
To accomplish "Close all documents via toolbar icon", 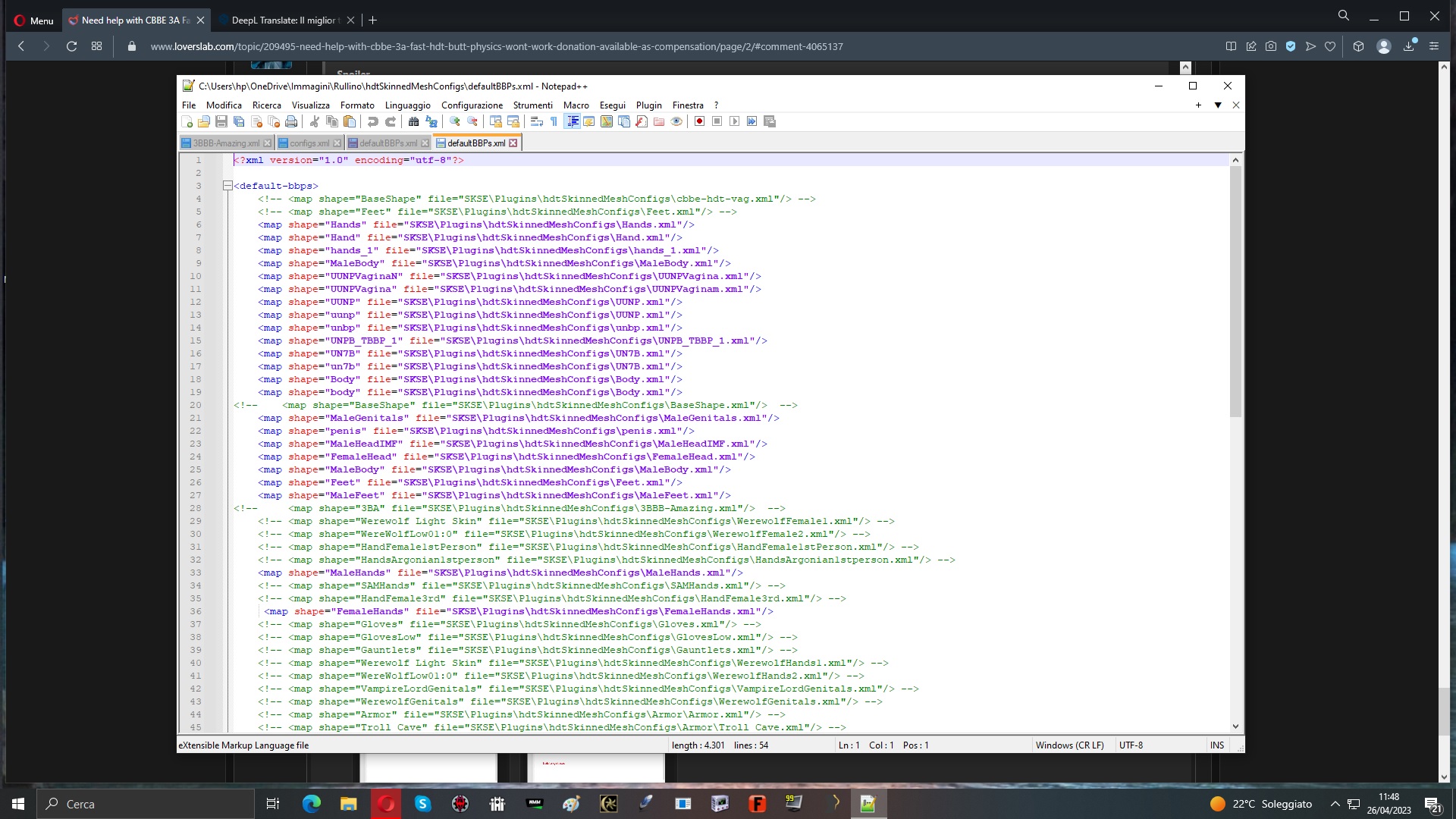I will pos(274,121).
